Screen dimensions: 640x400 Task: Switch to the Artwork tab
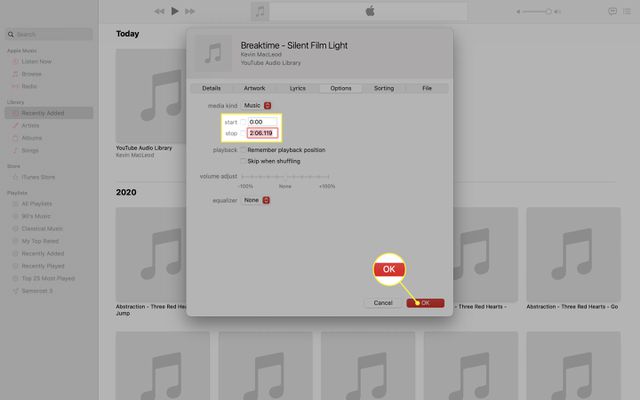[x=254, y=88]
